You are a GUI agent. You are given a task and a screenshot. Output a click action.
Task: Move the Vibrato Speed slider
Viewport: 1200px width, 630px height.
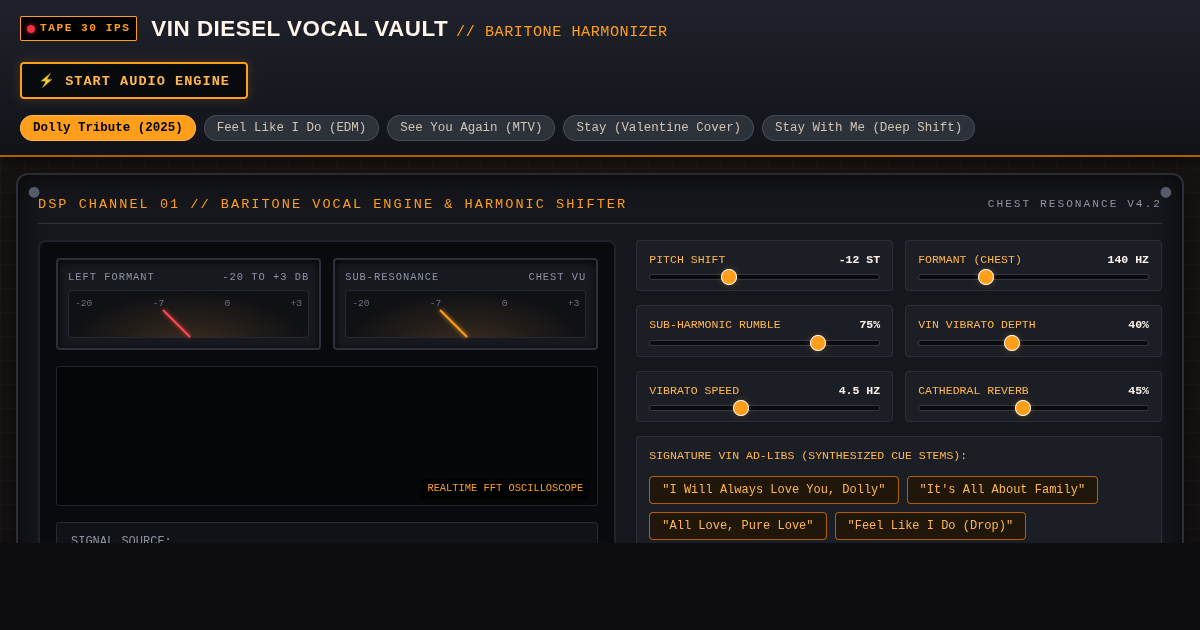pos(764,408)
